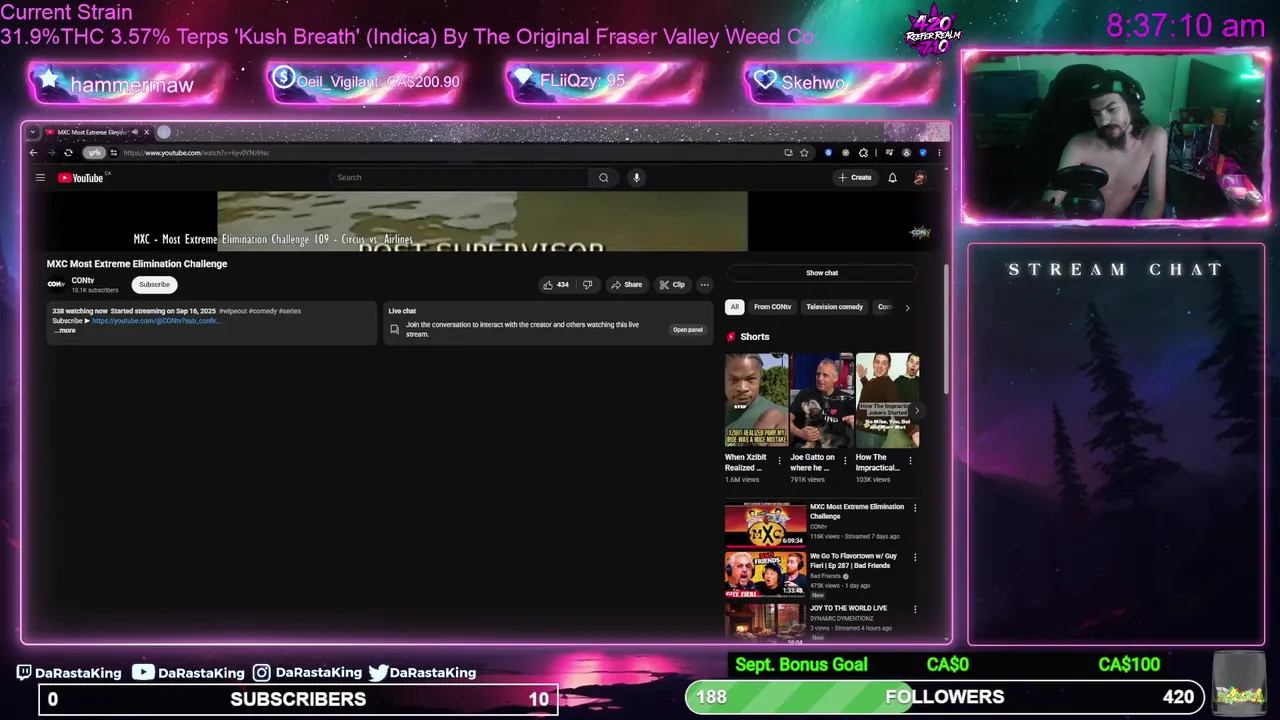Image resolution: width=1280 pixels, height=720 pixels.
Task: Click the browser back arrow
Action: pos(33,153)
